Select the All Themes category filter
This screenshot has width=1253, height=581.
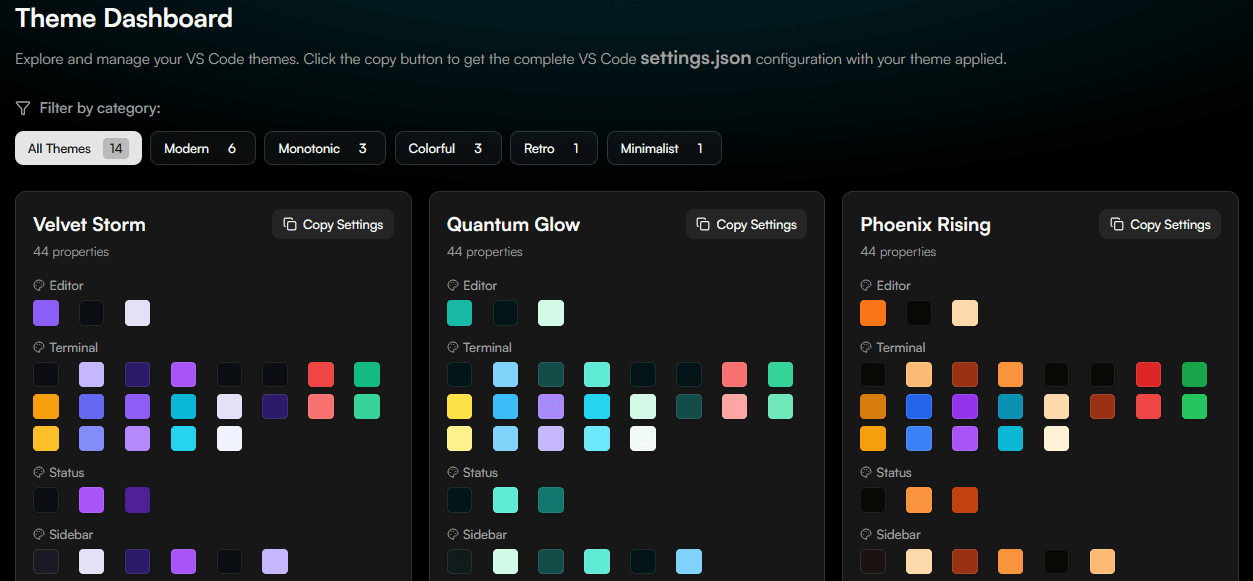tap(78, 148)
